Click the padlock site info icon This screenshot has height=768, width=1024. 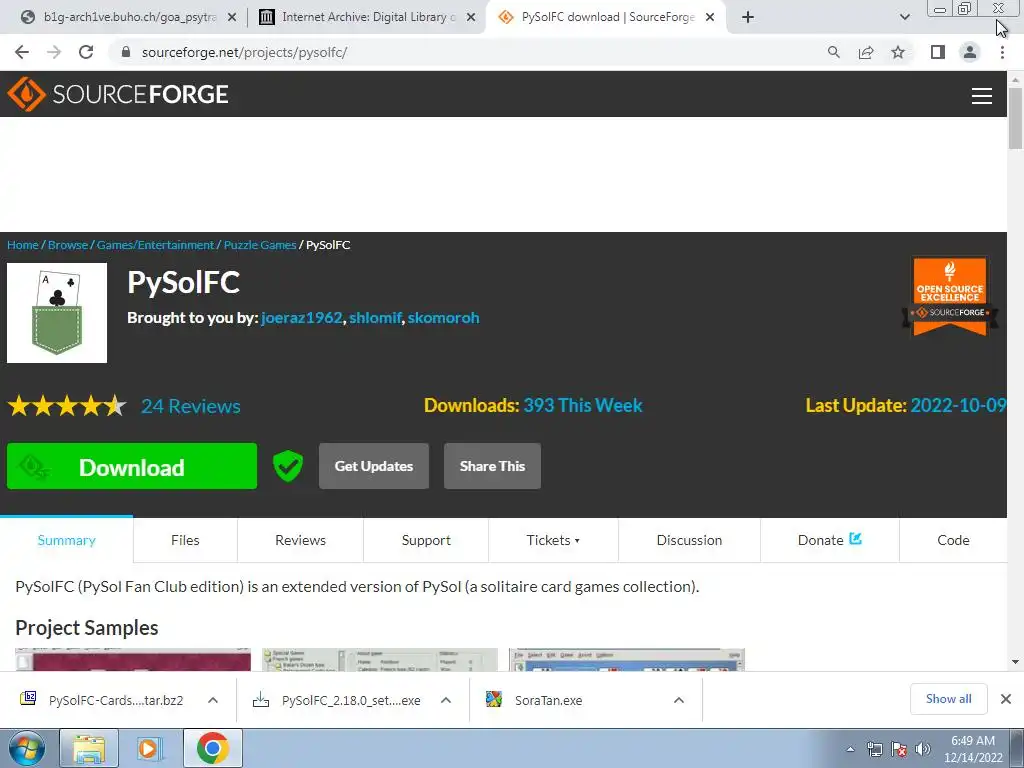(126, 52)
